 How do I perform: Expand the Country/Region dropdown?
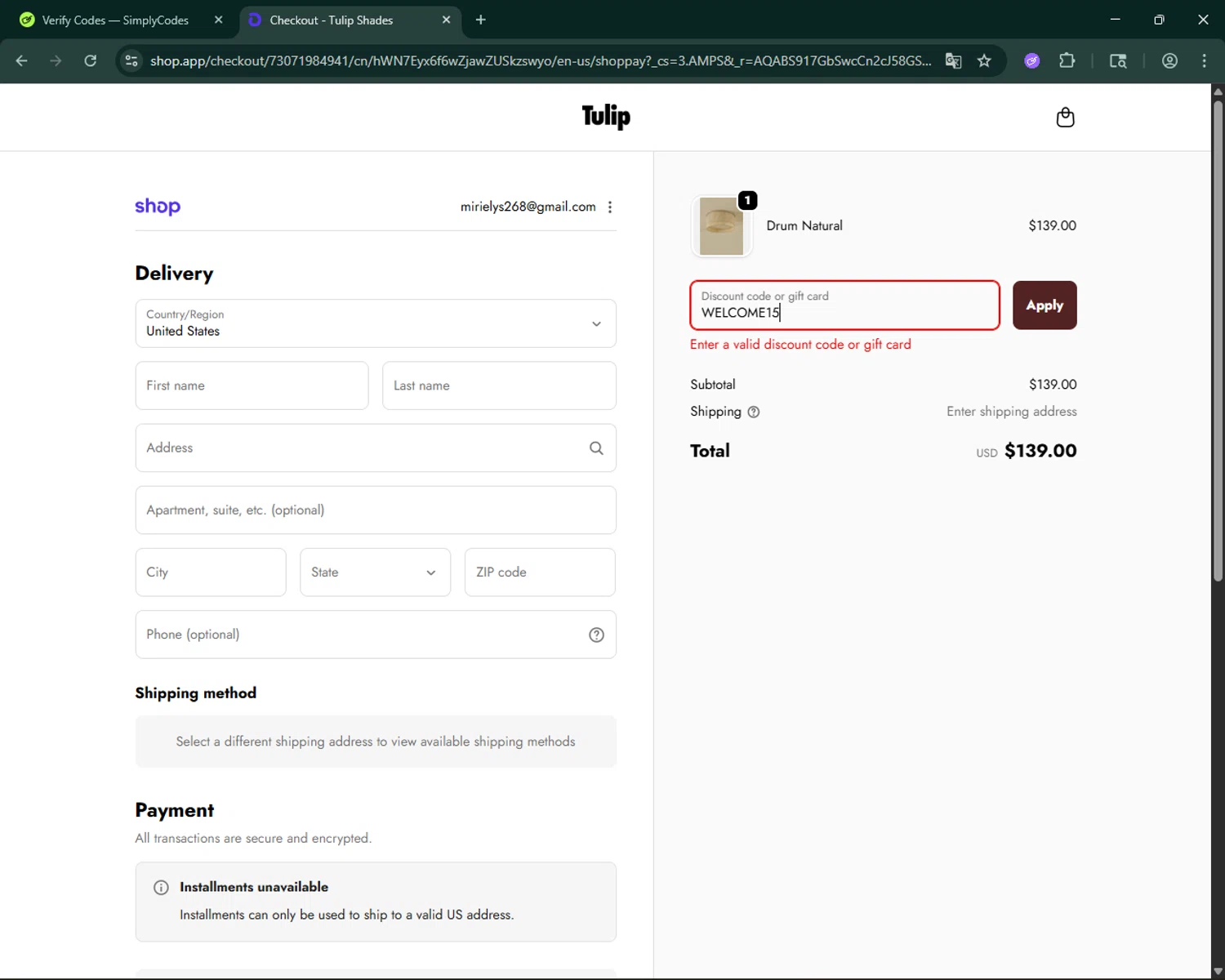click(376, 323)
